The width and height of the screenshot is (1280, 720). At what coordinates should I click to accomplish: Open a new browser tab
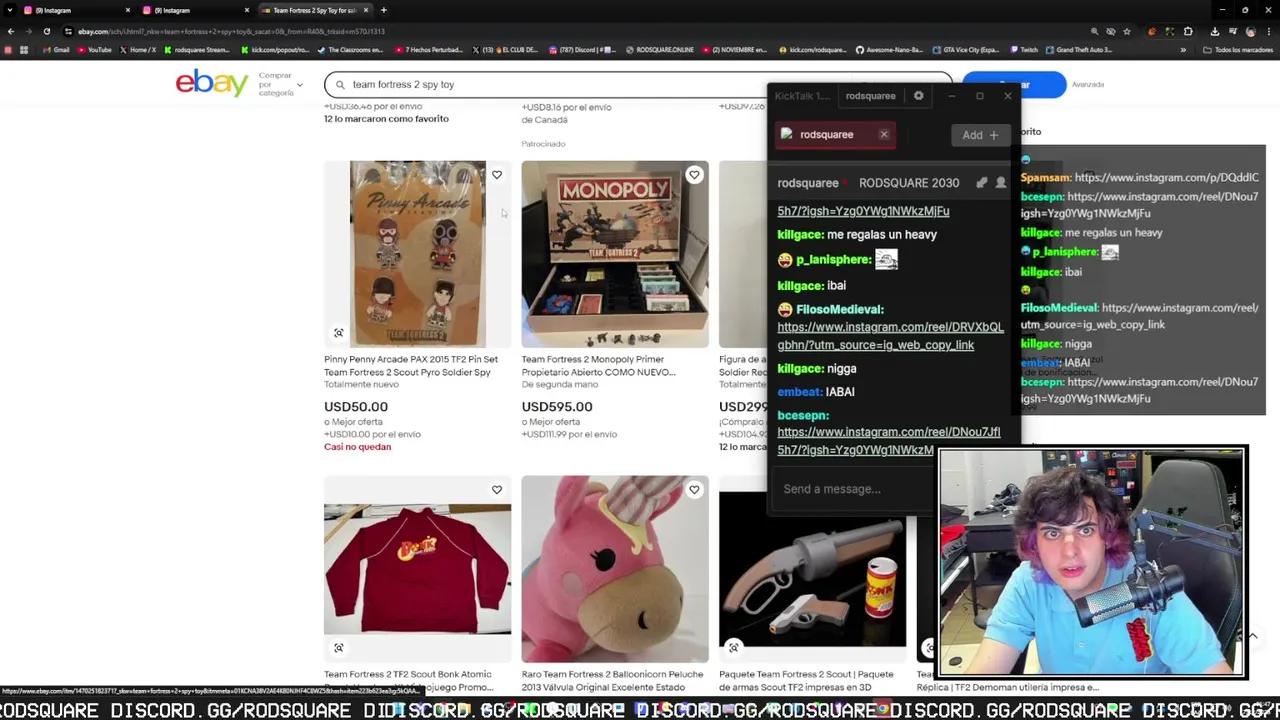384,10
